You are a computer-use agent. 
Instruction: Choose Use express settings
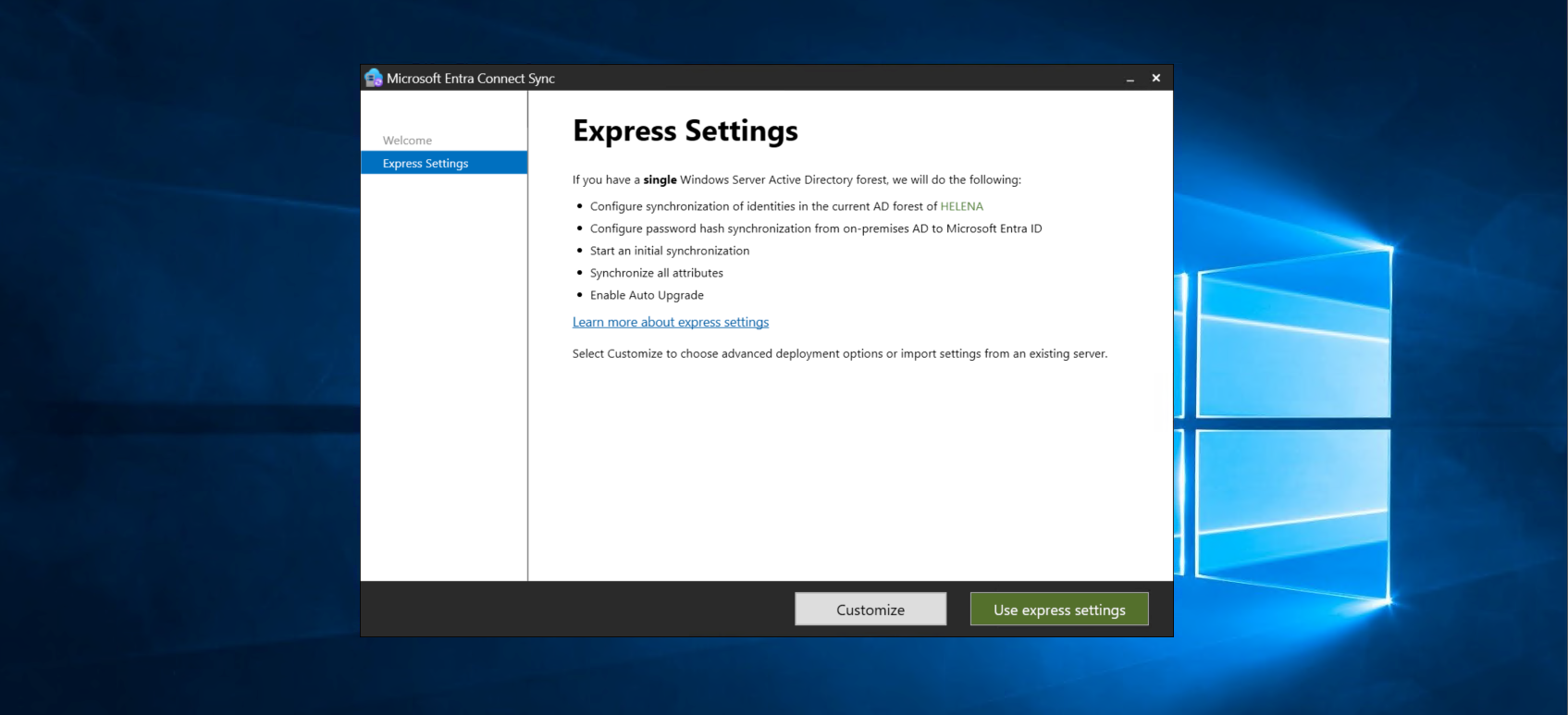(x=1058, y=610)
